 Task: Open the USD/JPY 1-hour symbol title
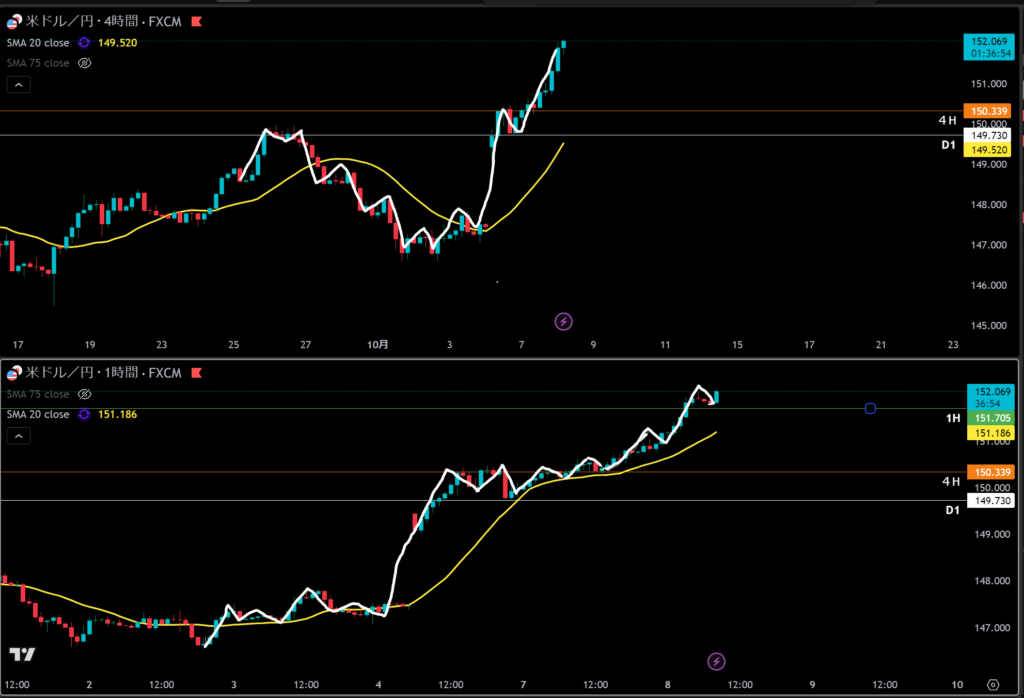point(100,373)
